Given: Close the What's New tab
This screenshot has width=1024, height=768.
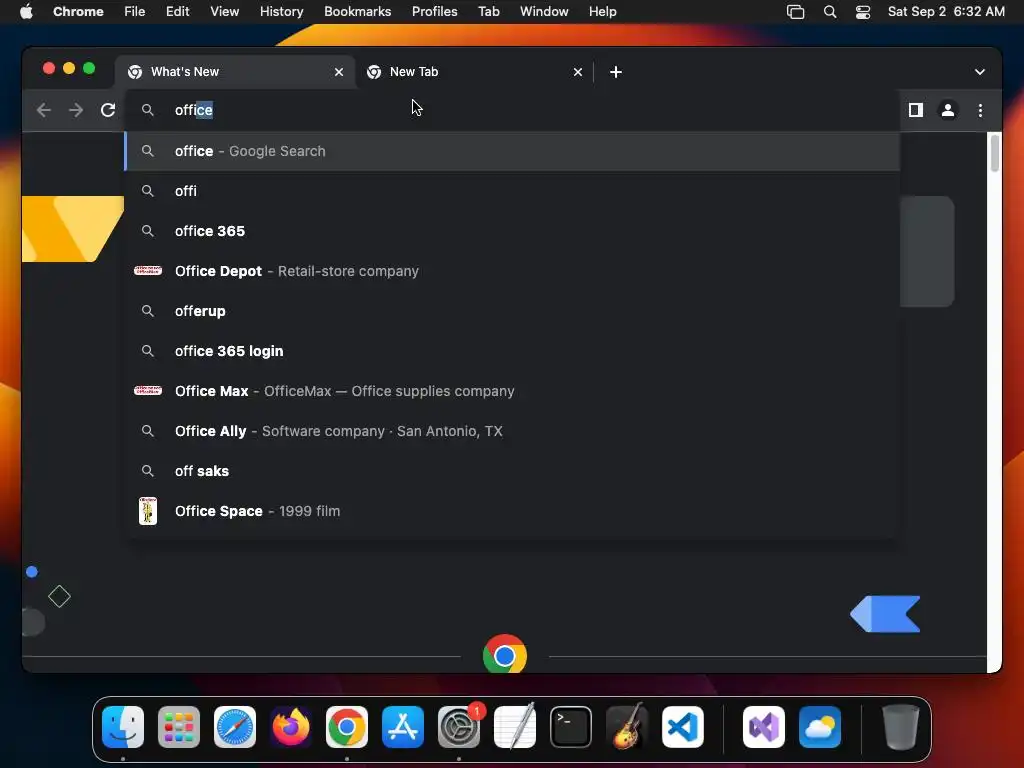Looking at the screenshot, I should click(339, 72).
